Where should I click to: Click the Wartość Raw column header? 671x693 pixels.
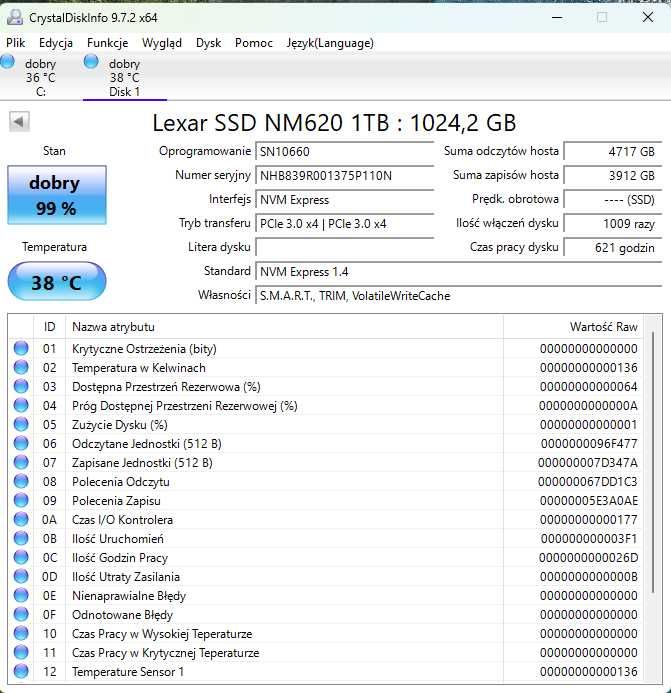[573, 327]
